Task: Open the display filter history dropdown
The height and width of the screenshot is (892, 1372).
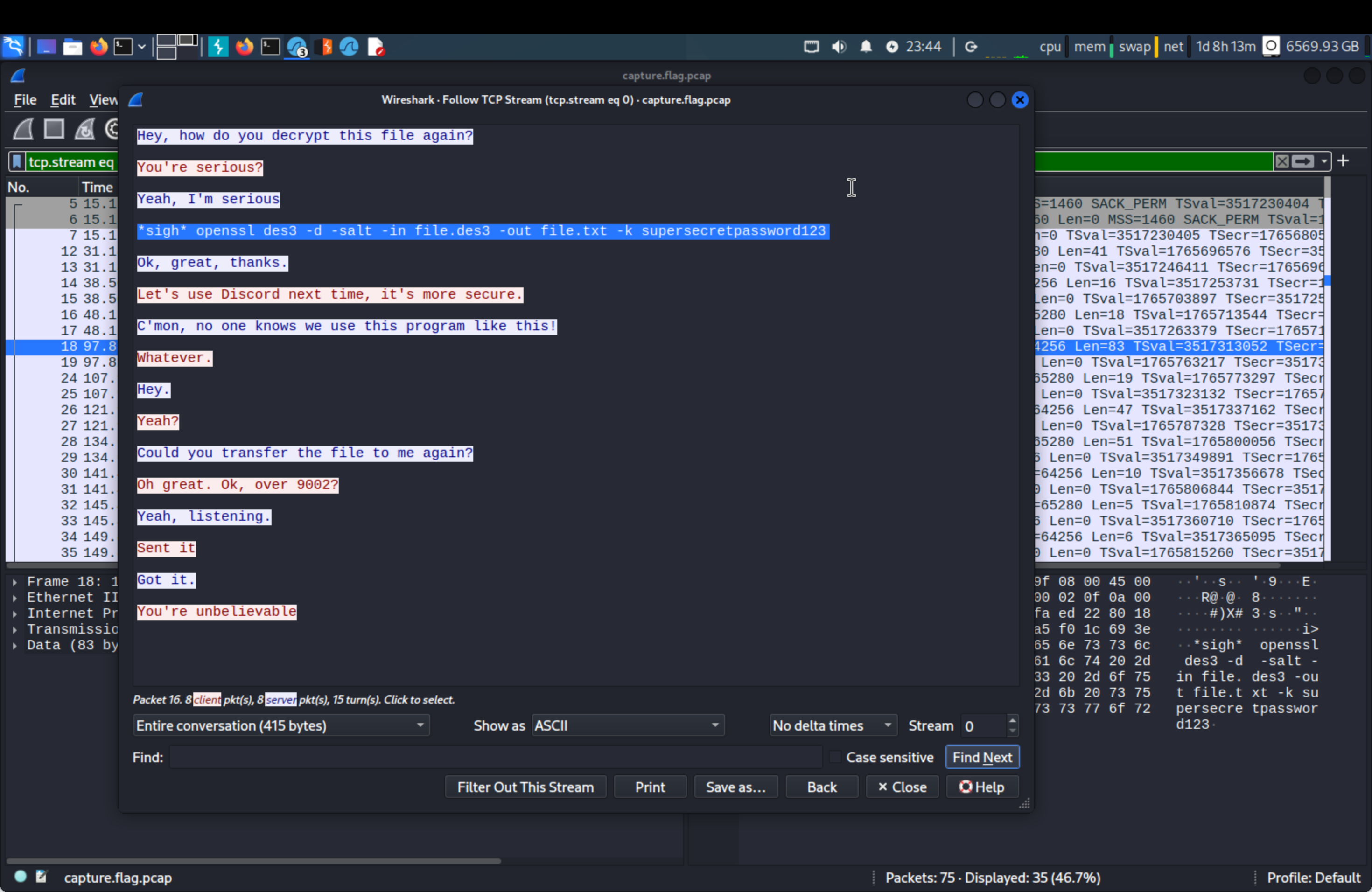Action: click(1324, 161)
